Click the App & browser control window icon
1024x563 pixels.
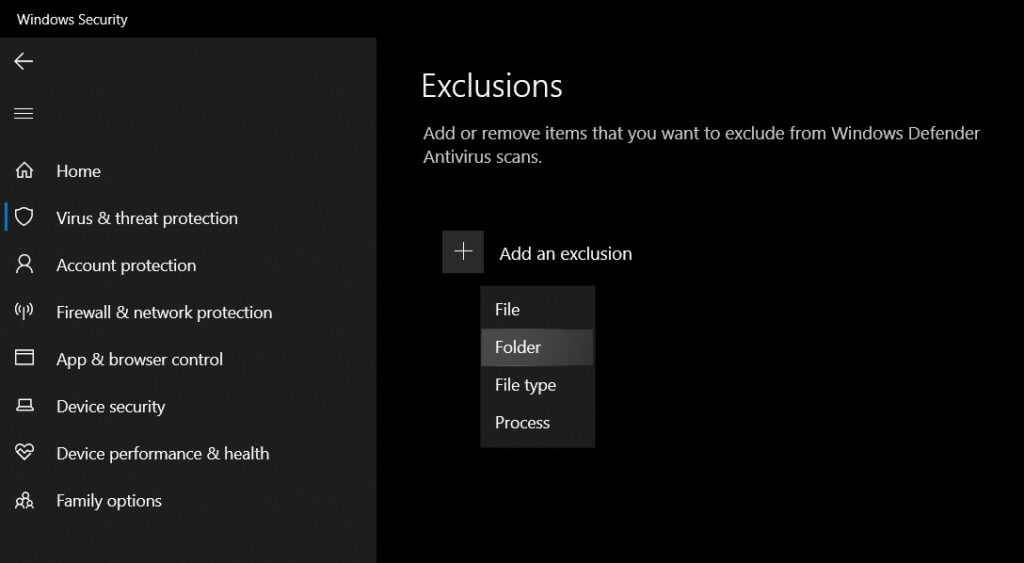pos(24,358)
